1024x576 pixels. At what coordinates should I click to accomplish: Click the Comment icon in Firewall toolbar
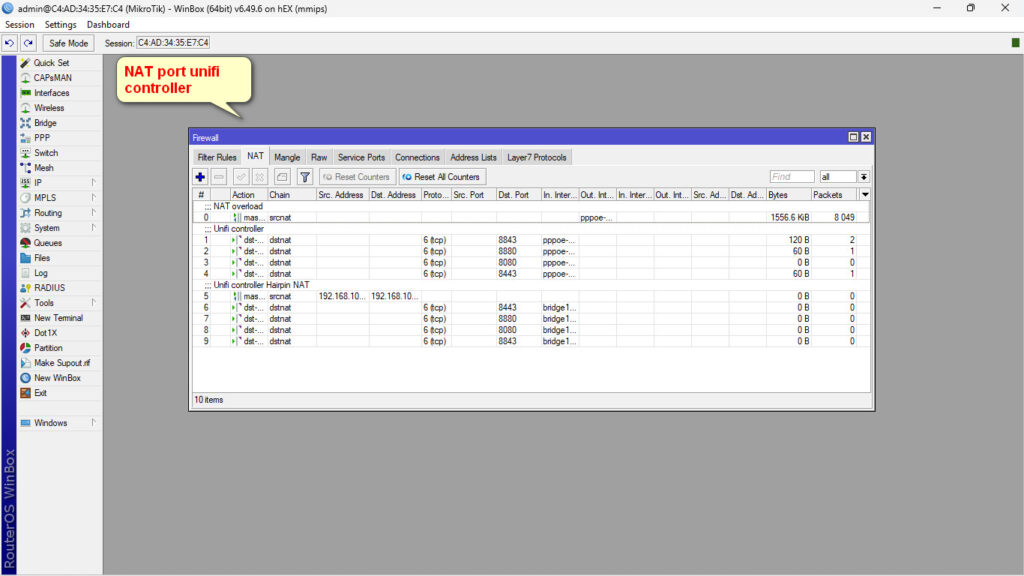[282, 177]
